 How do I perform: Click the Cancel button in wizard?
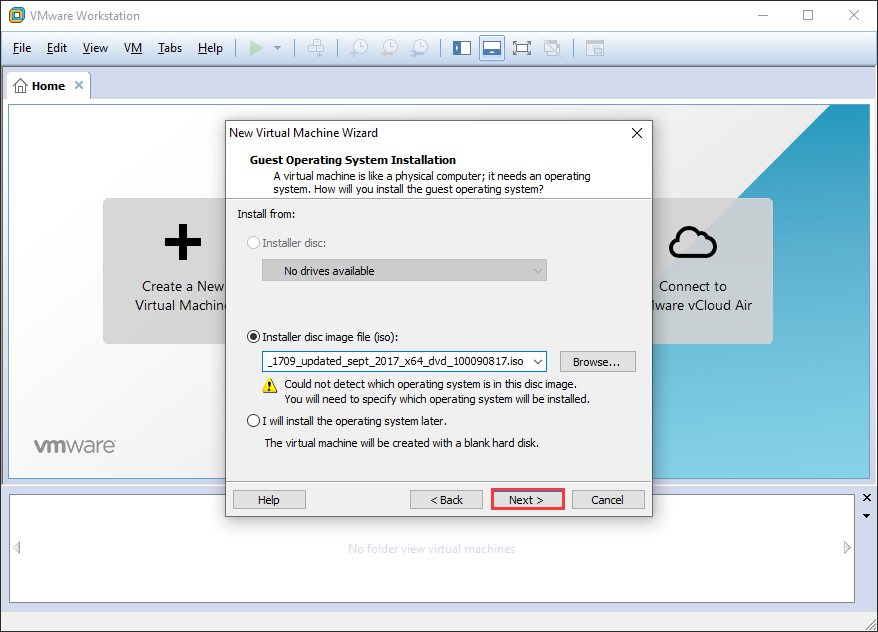[x=608, y=499]
